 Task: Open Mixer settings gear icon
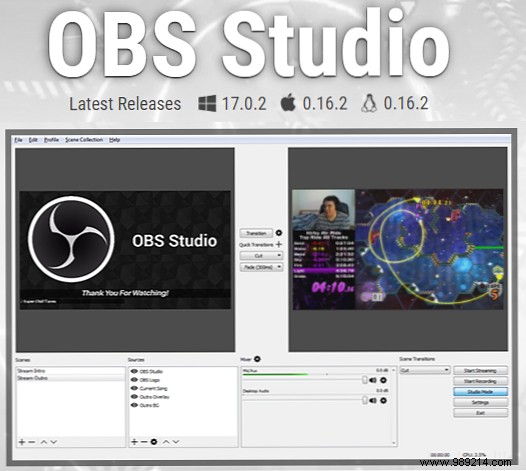(x=257, y=359)
